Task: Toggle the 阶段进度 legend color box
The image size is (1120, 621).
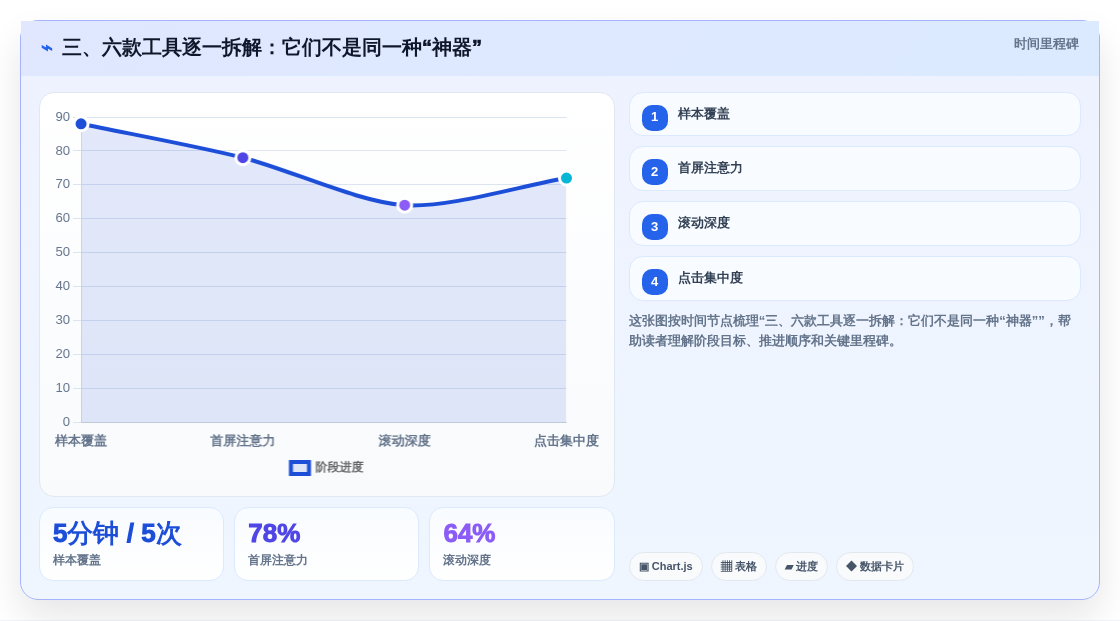Action: [x=299, y=468]
